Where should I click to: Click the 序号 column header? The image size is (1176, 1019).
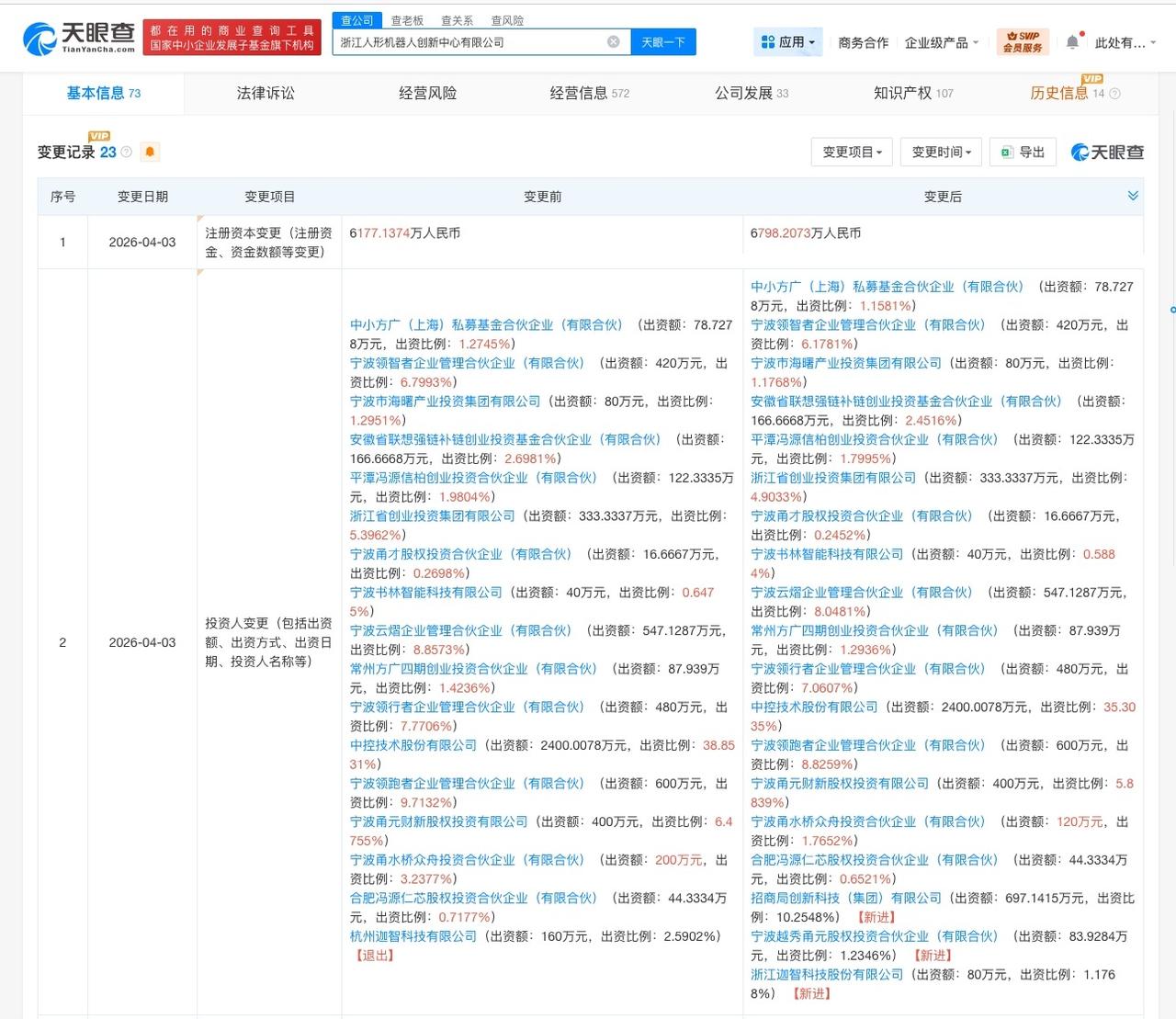coord(62,197)
